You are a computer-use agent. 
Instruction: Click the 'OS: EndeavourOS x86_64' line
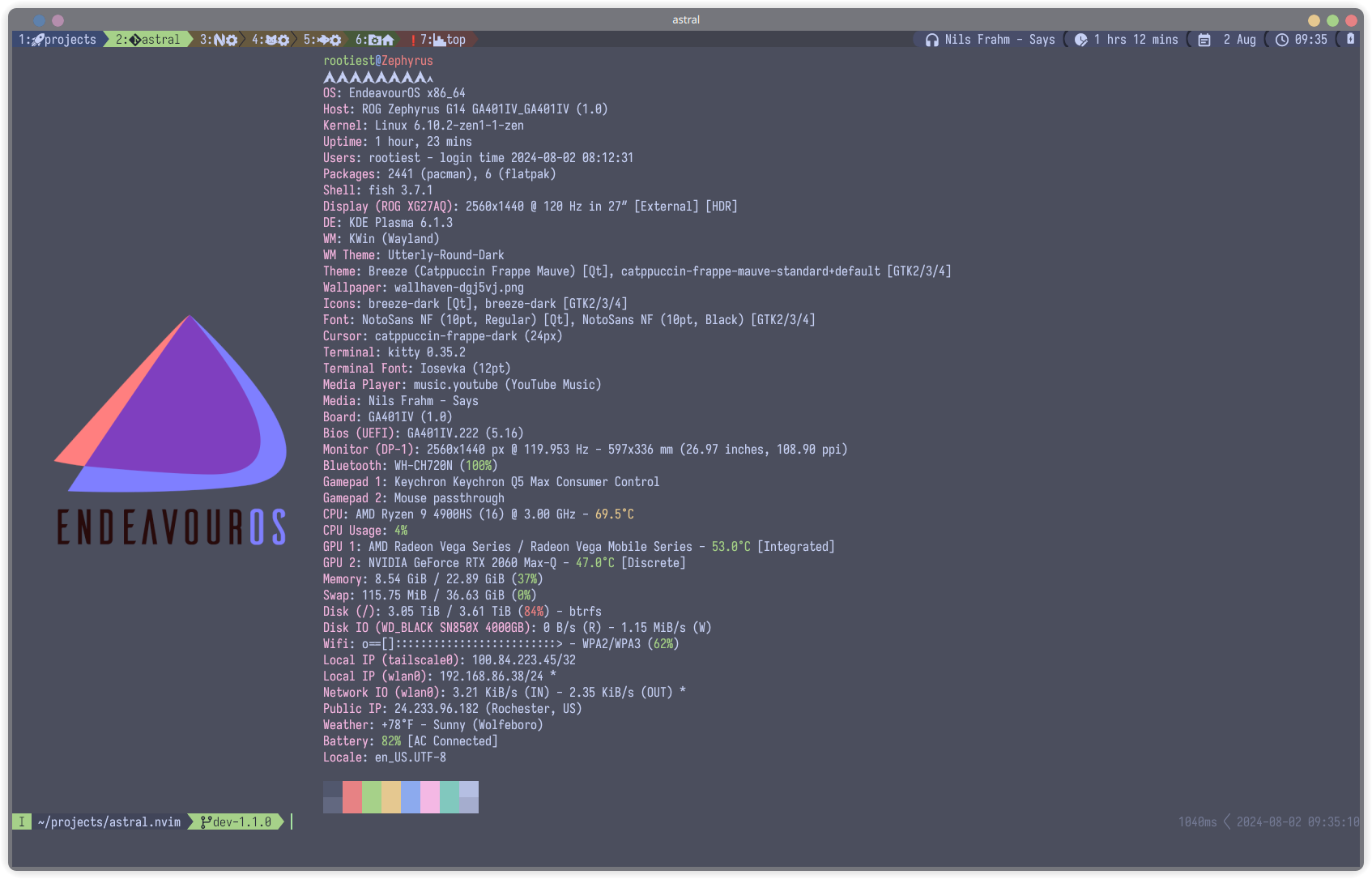(394, 93)
